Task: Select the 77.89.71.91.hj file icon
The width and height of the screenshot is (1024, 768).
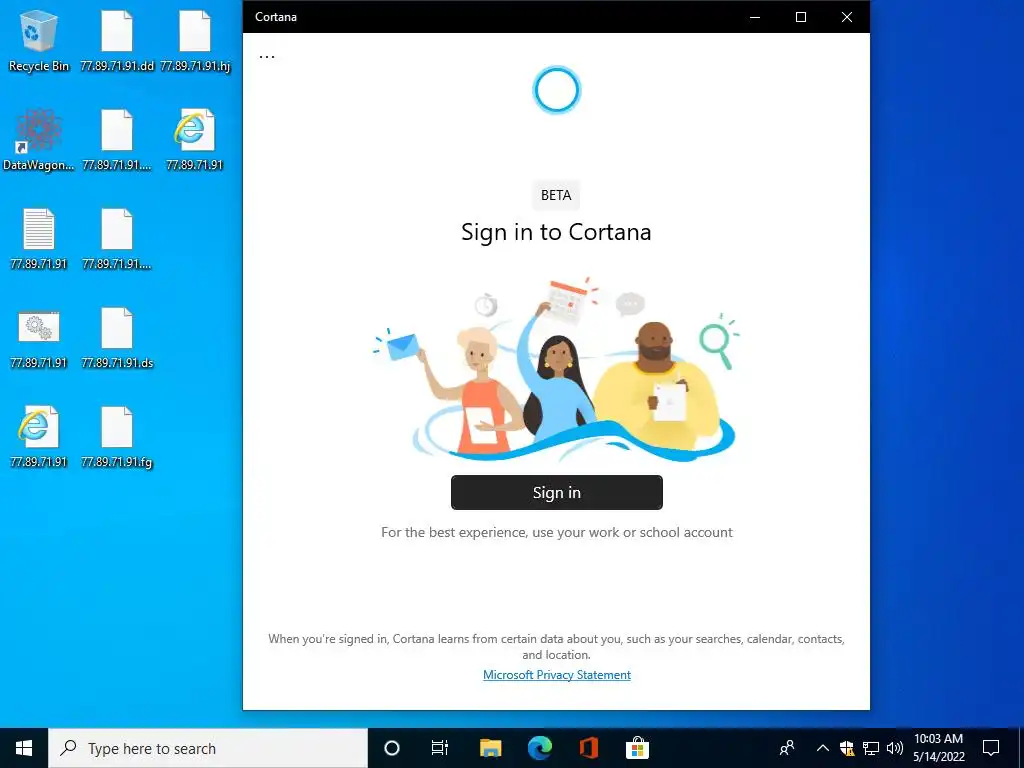Action: [x=195, y=40]
